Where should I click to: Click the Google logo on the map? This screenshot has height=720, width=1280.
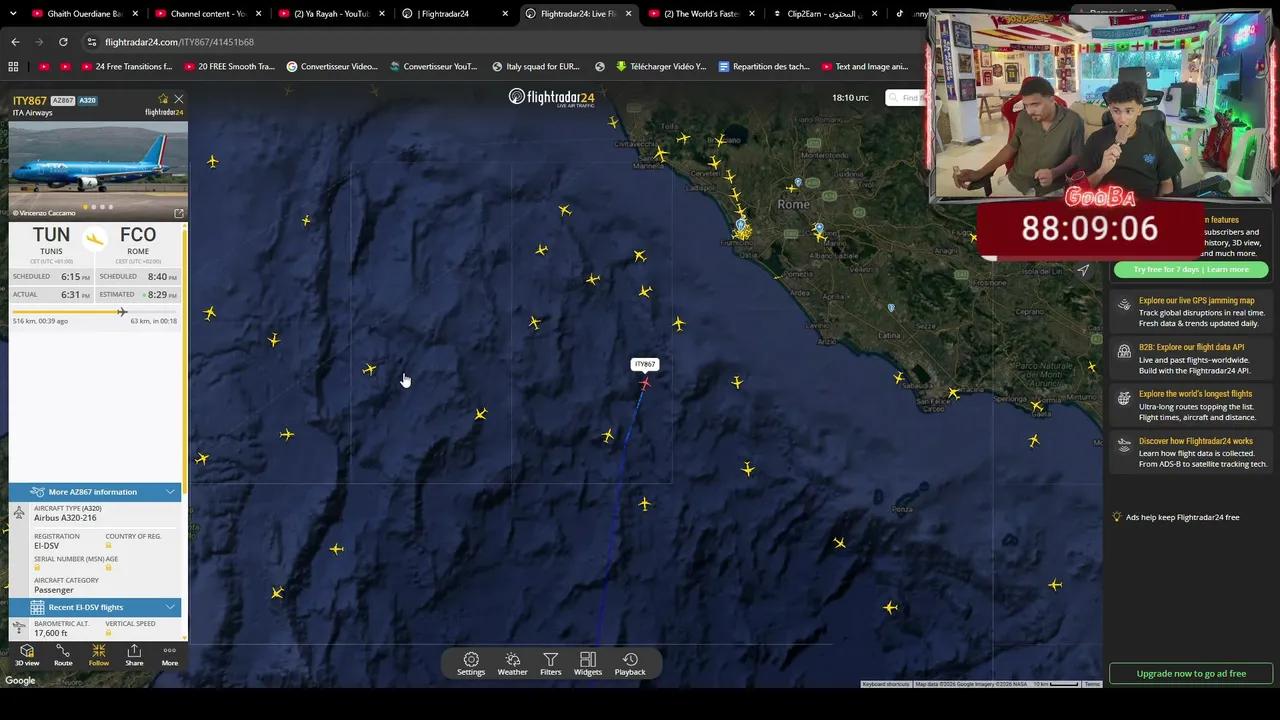point(20,681)
